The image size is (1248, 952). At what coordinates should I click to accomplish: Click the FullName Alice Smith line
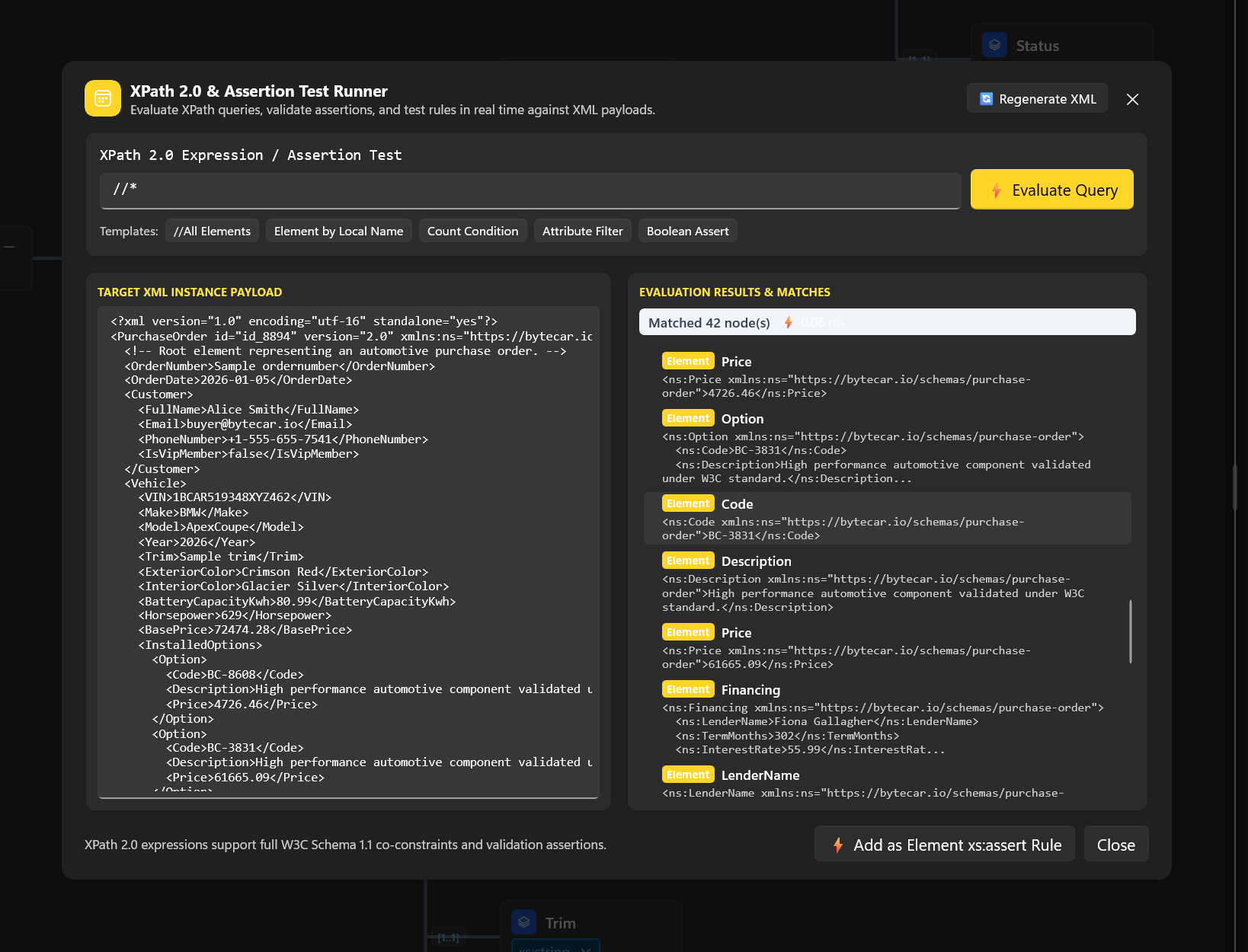(248, 410)
